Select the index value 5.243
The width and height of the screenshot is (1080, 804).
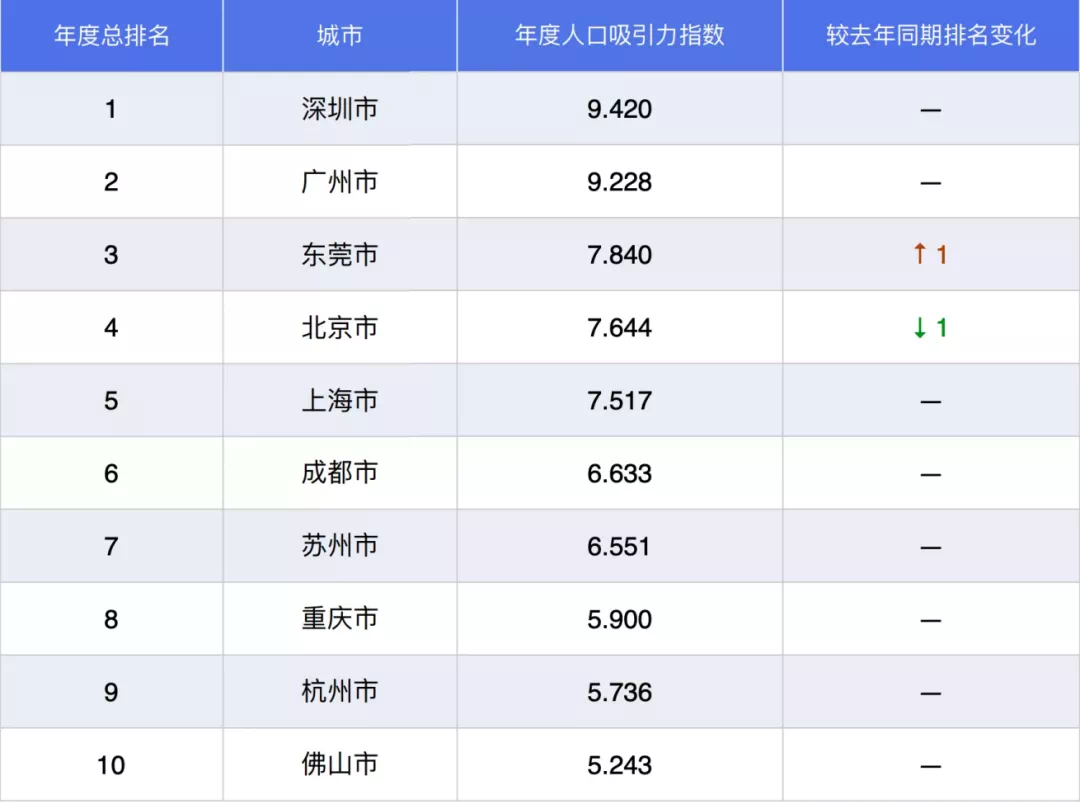pos(620,765)
